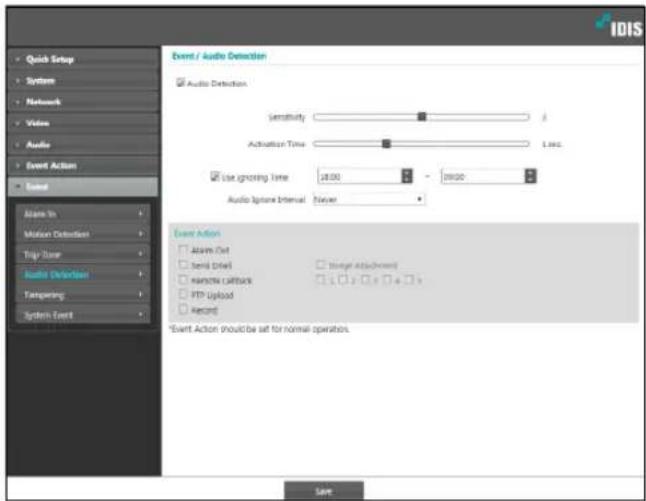Toggle remote callback checkbox 2
646x501 pixels.
342,279
